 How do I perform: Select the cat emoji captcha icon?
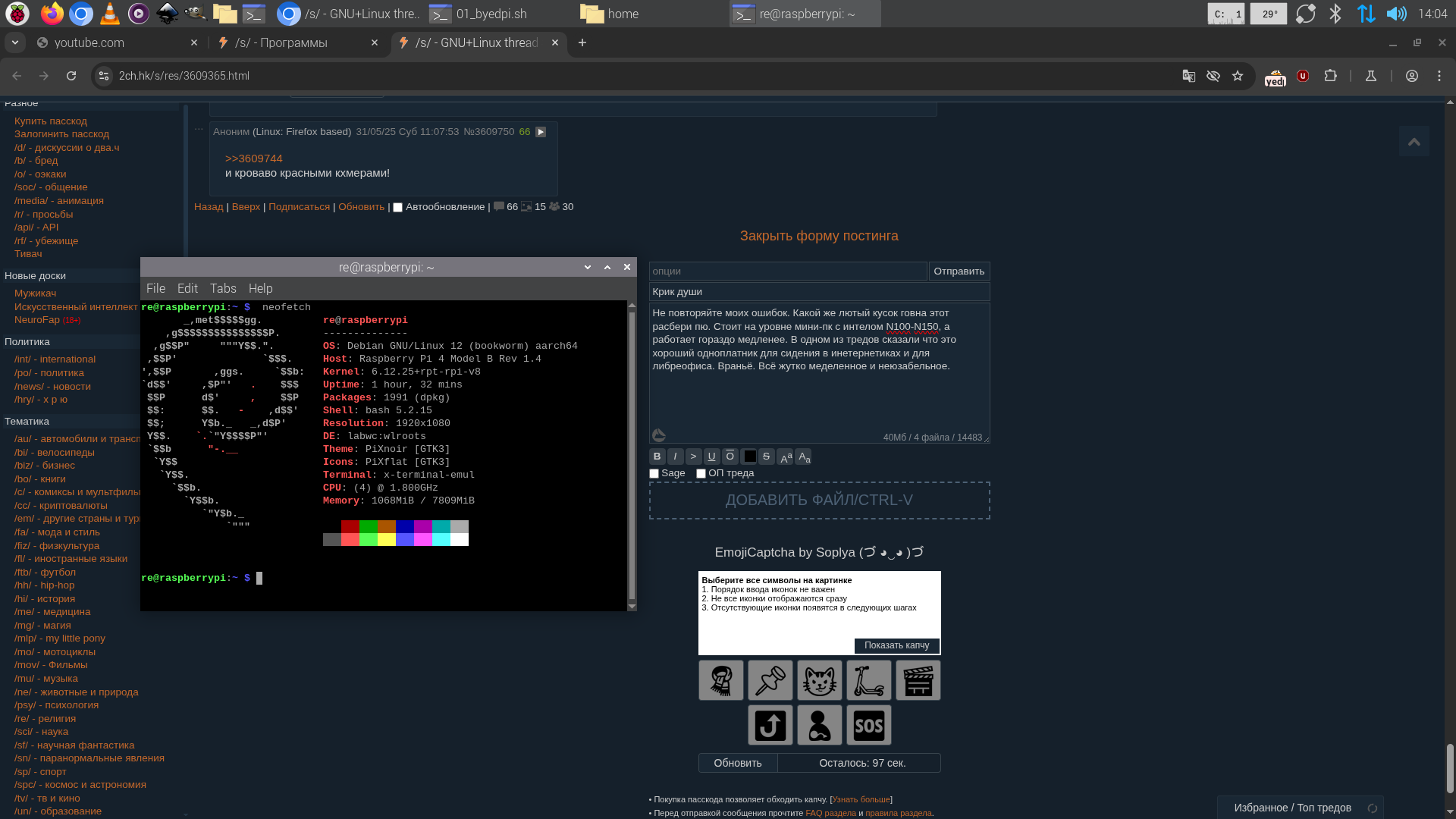[x=819, y=680]
